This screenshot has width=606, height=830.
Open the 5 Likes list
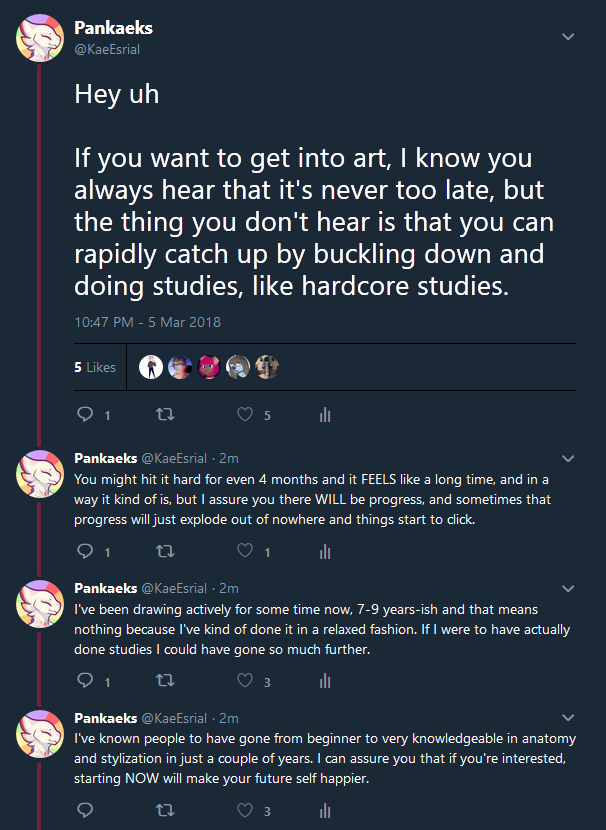(x=95, y=367)
